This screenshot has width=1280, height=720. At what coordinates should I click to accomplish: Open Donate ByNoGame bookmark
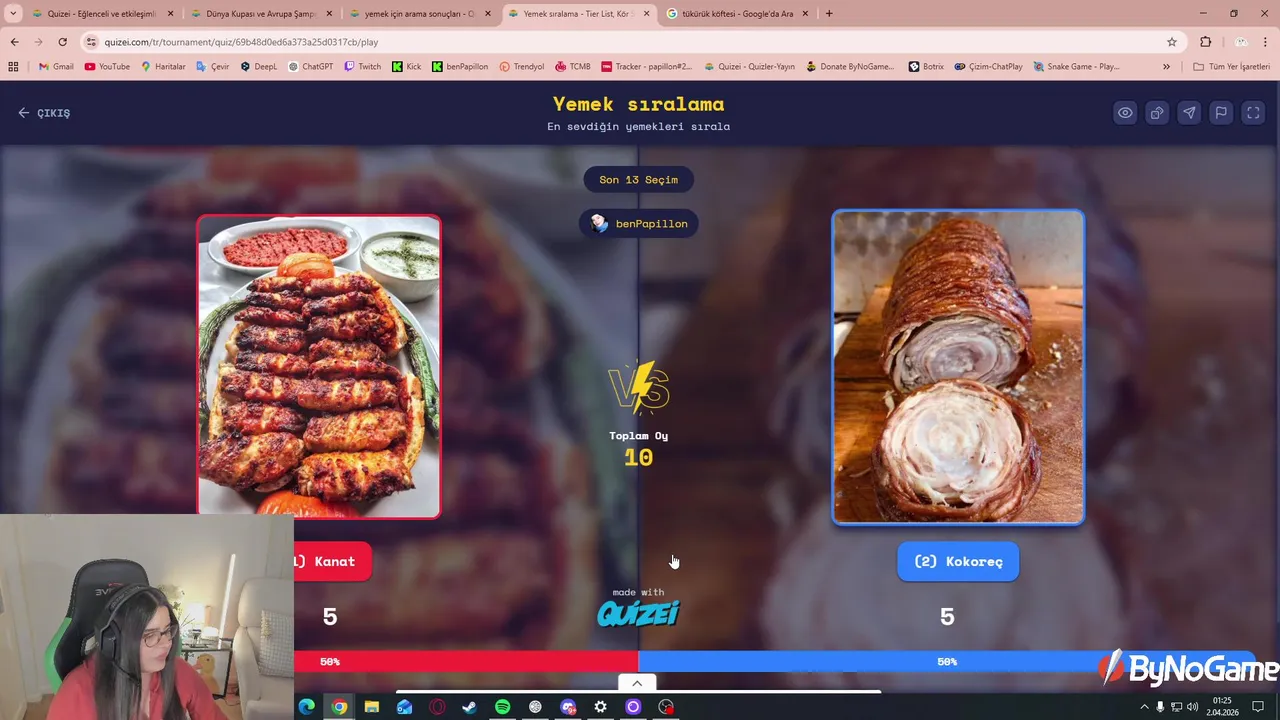(850, 67)
